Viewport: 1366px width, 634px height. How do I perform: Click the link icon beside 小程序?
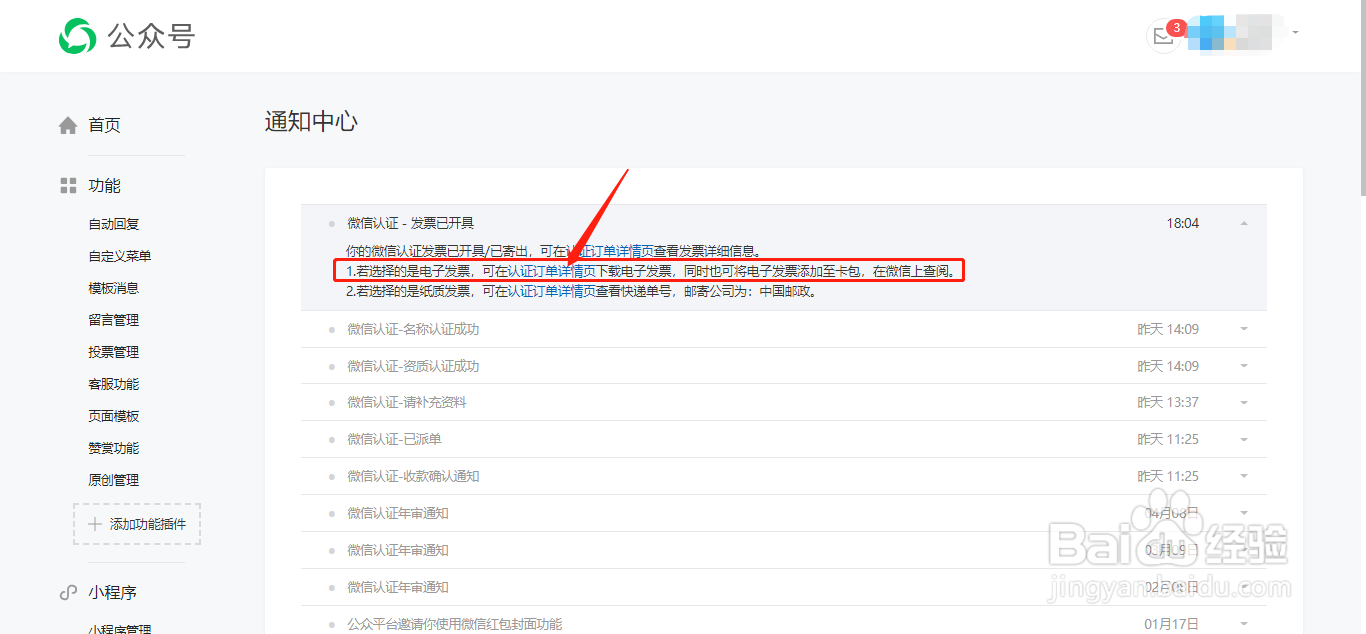(68, 593)
